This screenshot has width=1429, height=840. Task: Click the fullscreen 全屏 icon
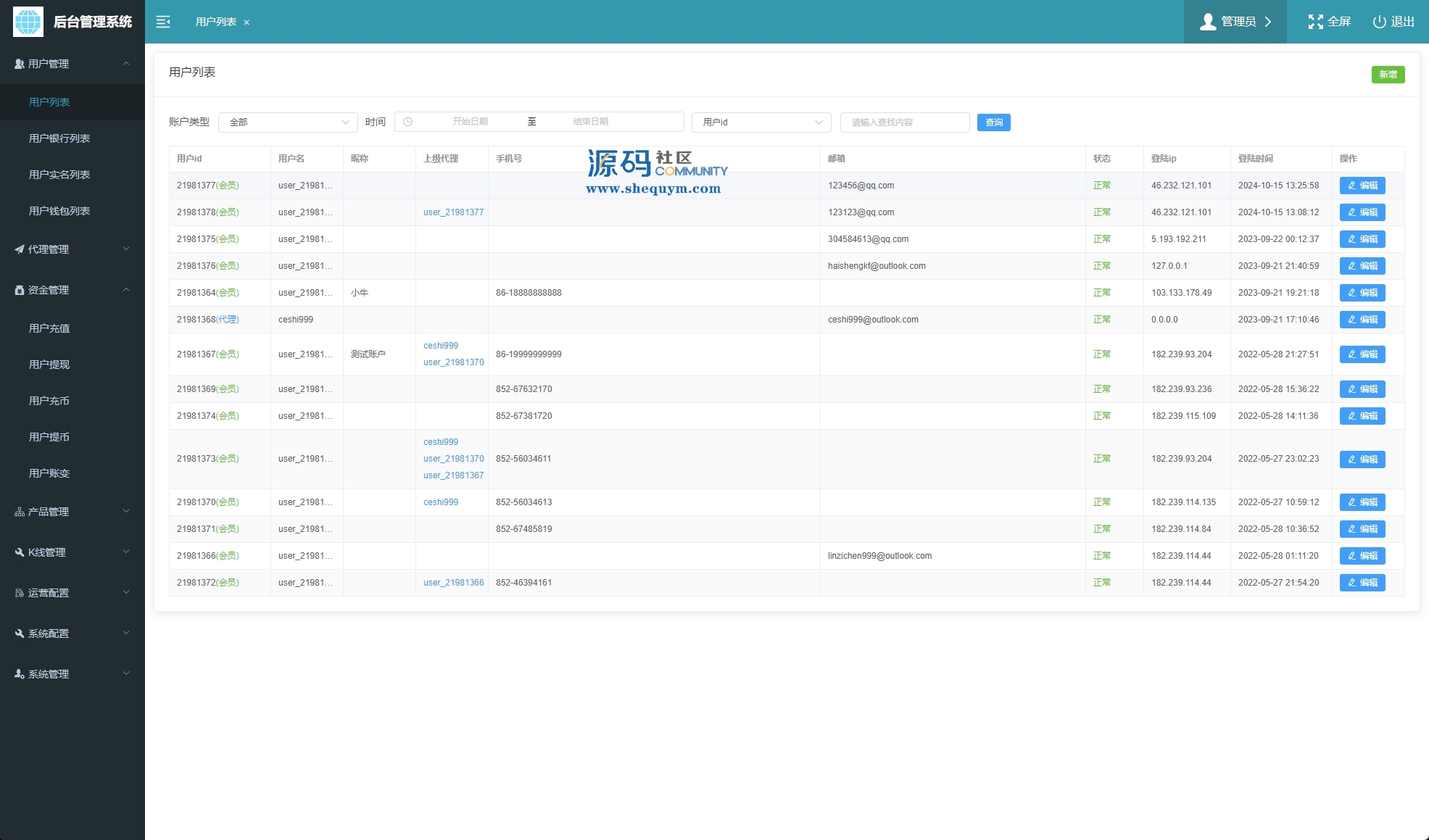(1315, 22)
